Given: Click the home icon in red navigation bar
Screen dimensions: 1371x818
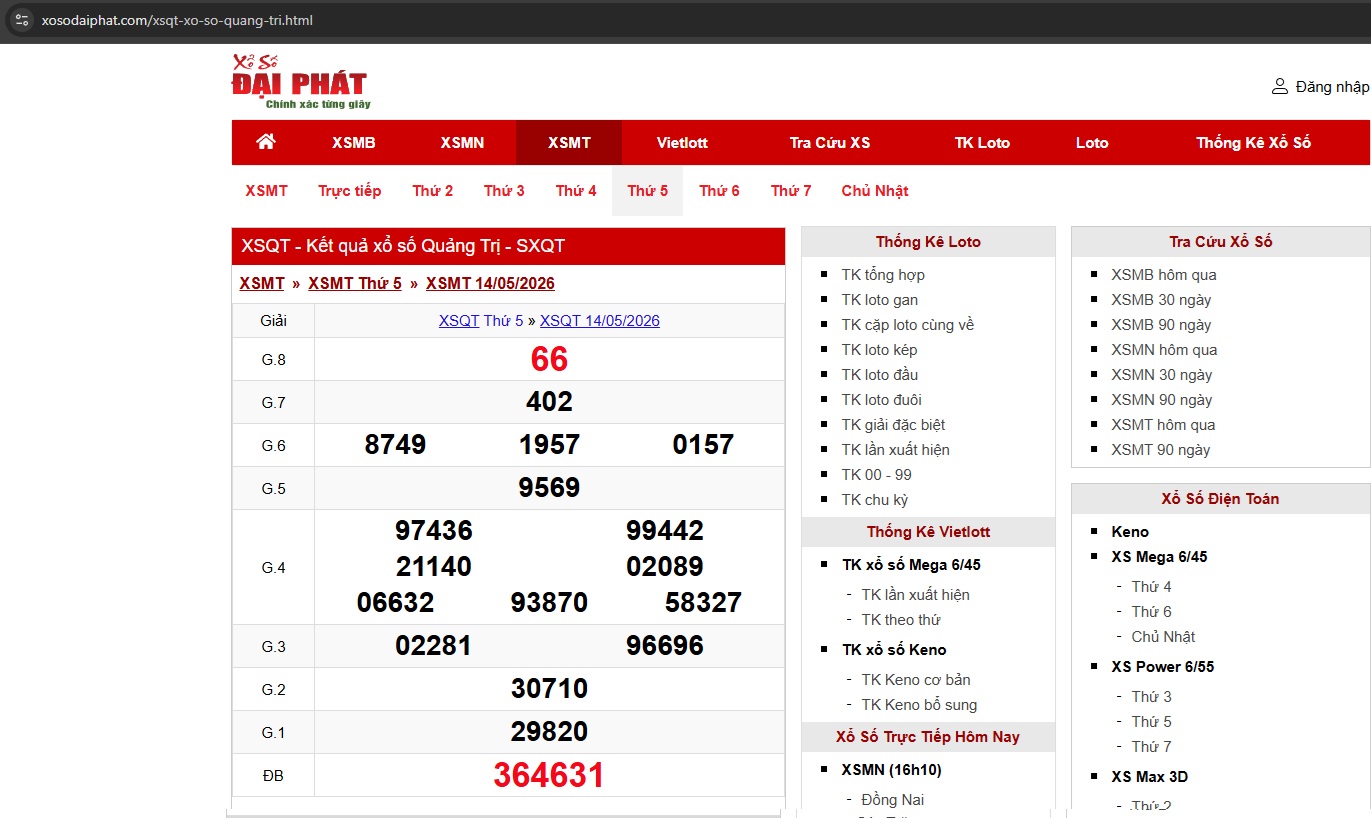Looking at the screenshot, I should coord(266,142).
